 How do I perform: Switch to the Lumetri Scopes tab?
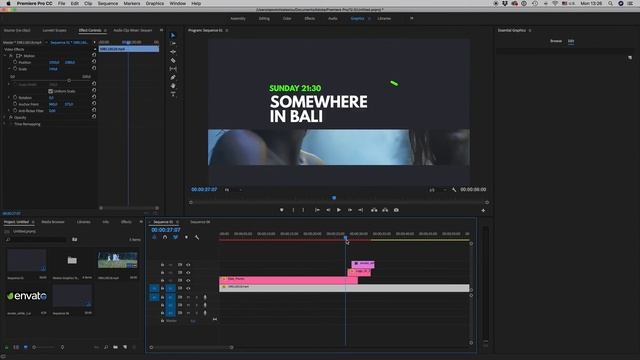click(54, 30)
